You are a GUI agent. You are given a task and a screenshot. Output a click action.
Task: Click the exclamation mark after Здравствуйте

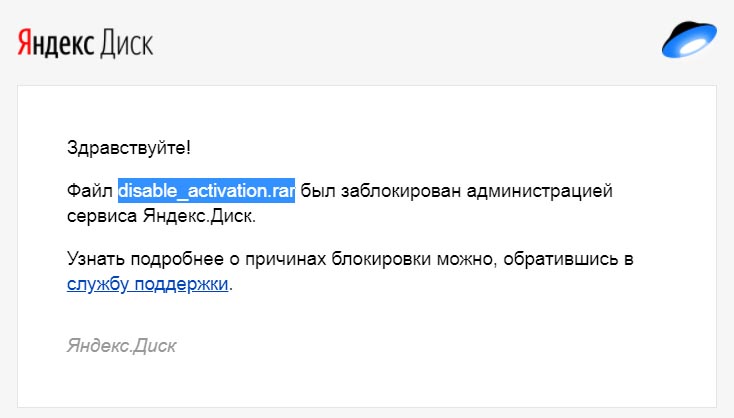(x=188, y=148)
